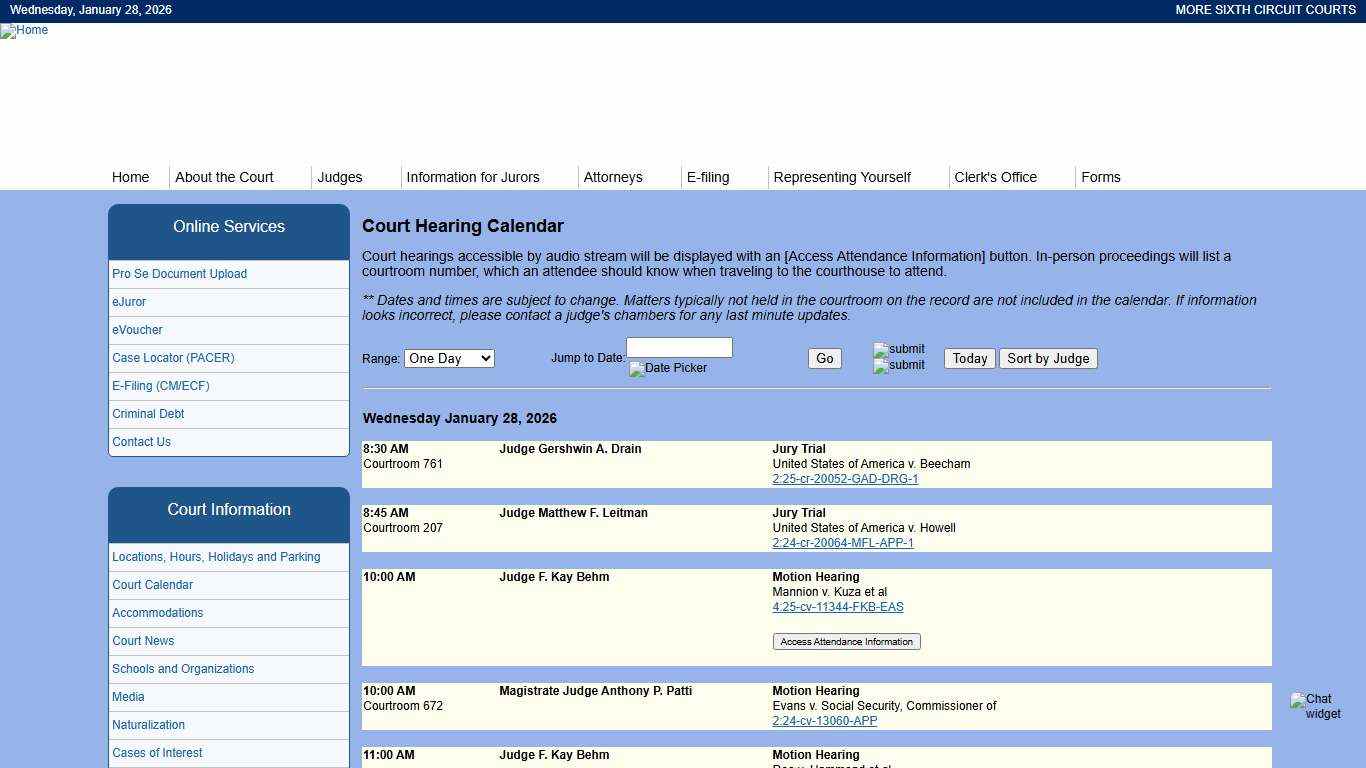Open case 2:25-cr-20052-GAD-DRG-1
This screenshot has height=768, width=1366.
coord(845,478)
